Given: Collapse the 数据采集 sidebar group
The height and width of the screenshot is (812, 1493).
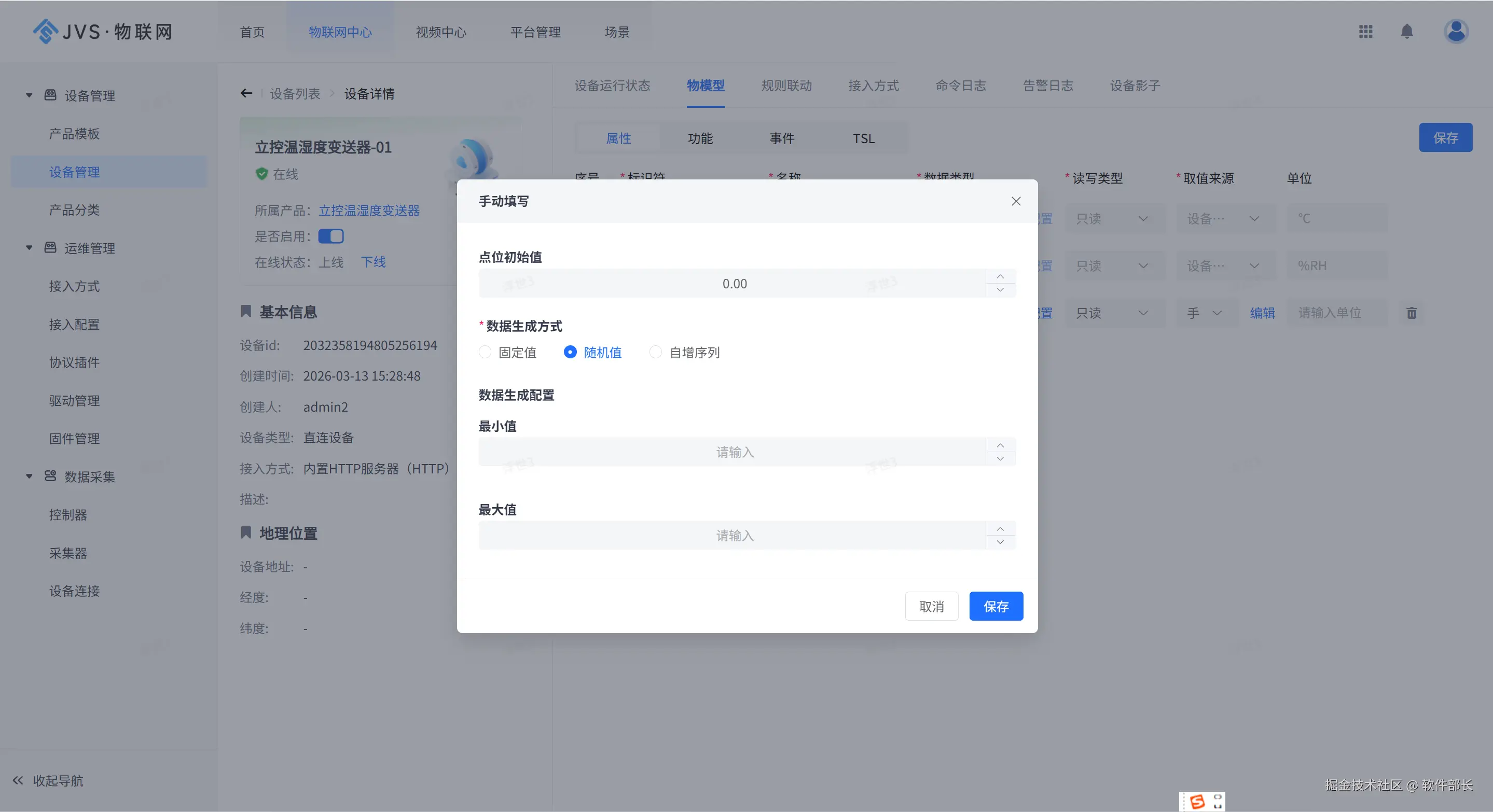Looking at the screenshot, I should (x=29, y=476).
